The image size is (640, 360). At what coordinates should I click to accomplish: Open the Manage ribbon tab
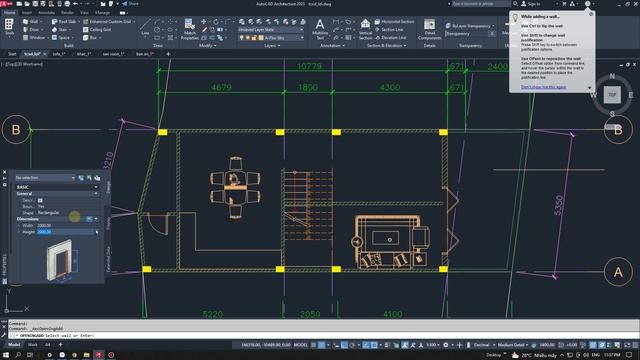point(102,13)
